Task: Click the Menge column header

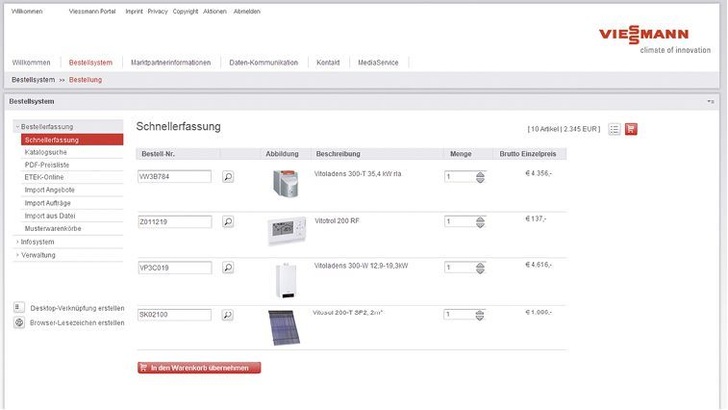Action: click(461, 154)
